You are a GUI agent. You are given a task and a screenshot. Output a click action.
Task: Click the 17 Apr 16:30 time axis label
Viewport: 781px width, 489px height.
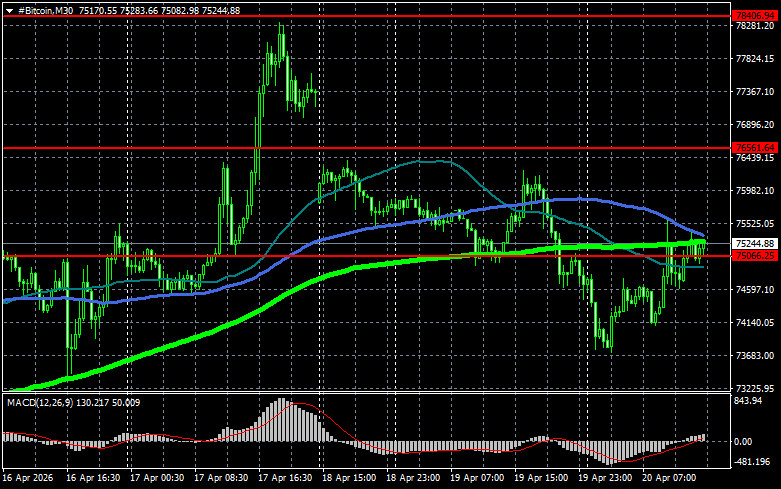tap(285, 478)
